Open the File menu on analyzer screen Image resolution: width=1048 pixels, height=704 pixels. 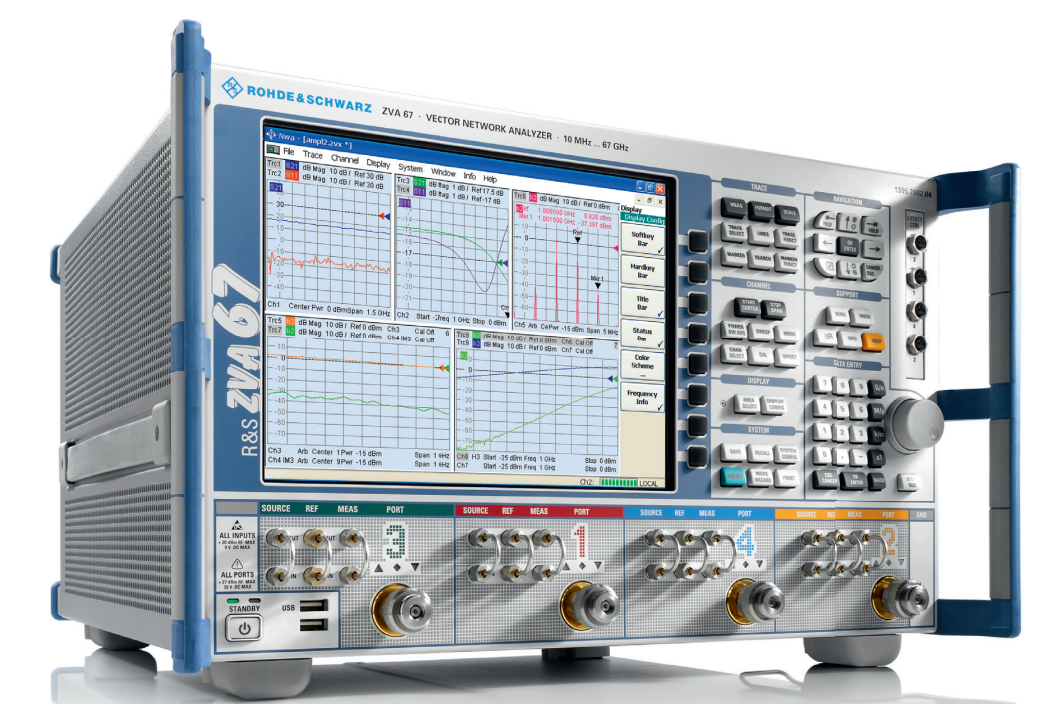pos(288,151)
